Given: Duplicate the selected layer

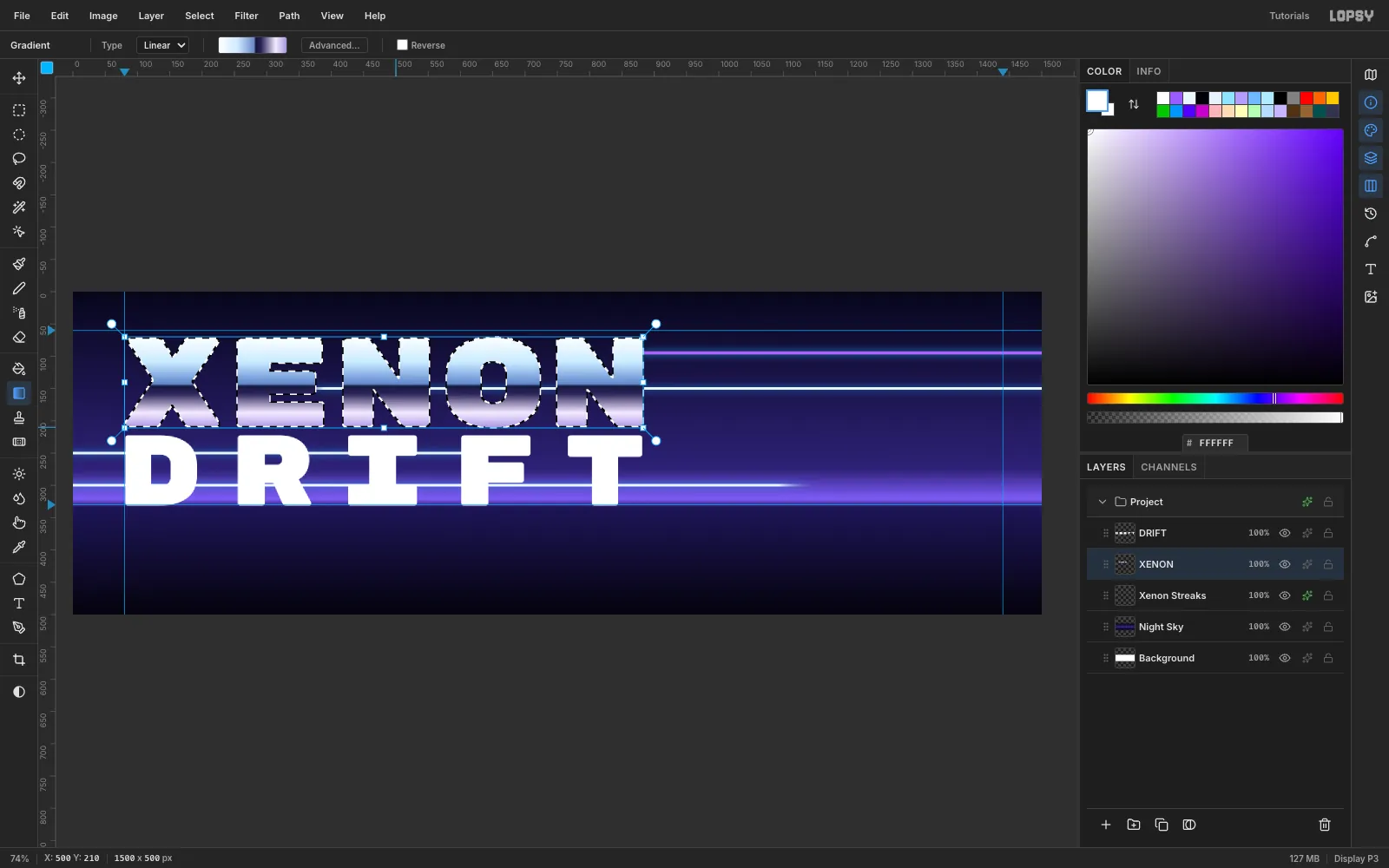Looking at the screenshot, I should click(x=1162, y=825).
